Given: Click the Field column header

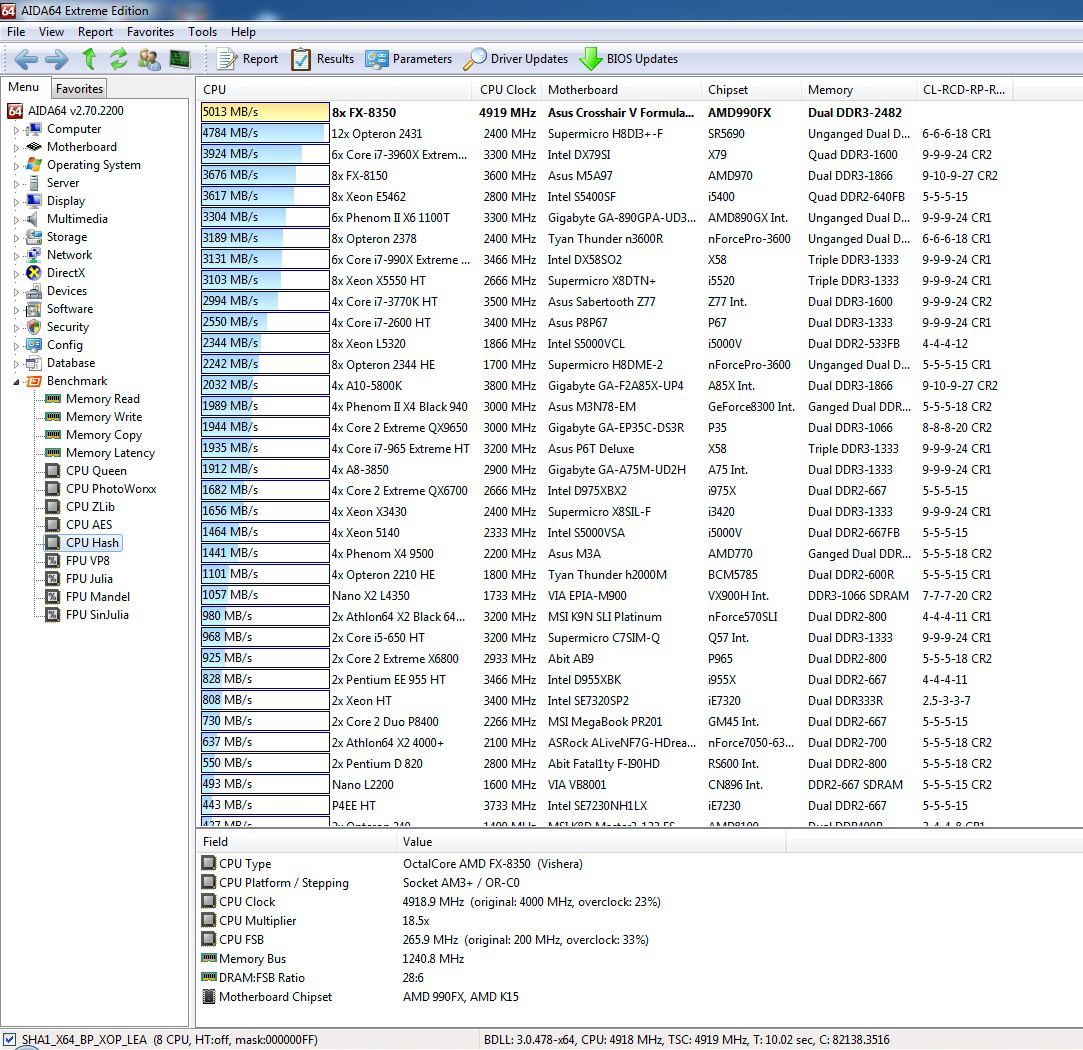Looking at the screenshot, I should click(x=296, y=841).
